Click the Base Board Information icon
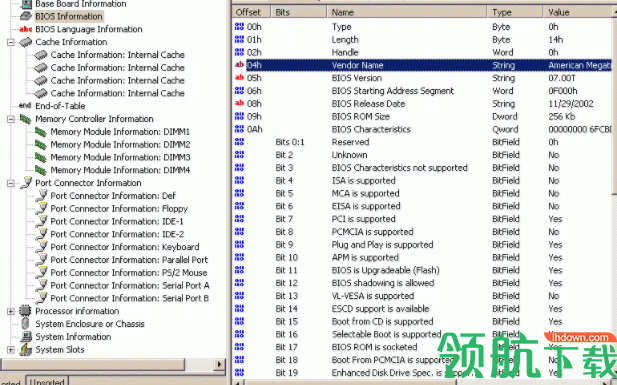The image size is (617, 385). coord(26,4)
